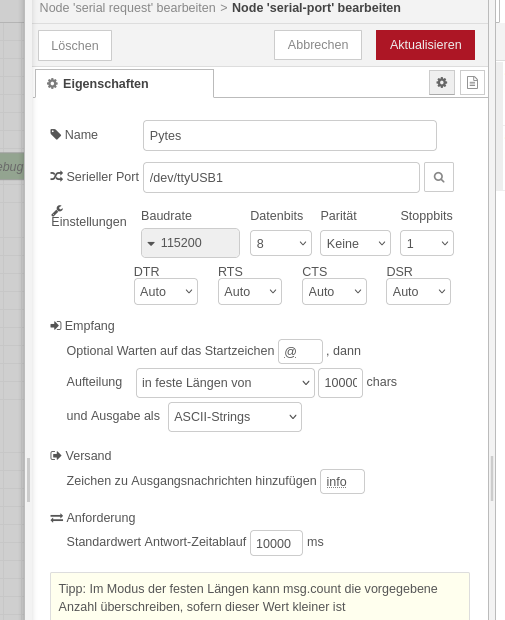Open node description document icon
This screenshot has width=505, height=620.
[x=472, y=83]
